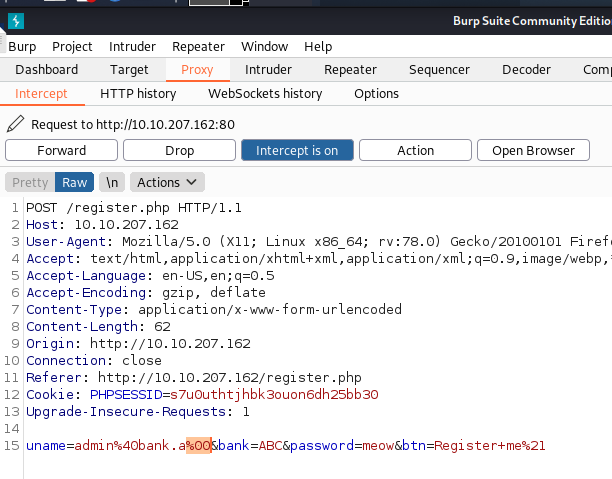Click the Burp Suite logo icon
The height and width of the screenshot is (479, 612).
(15, 21)
